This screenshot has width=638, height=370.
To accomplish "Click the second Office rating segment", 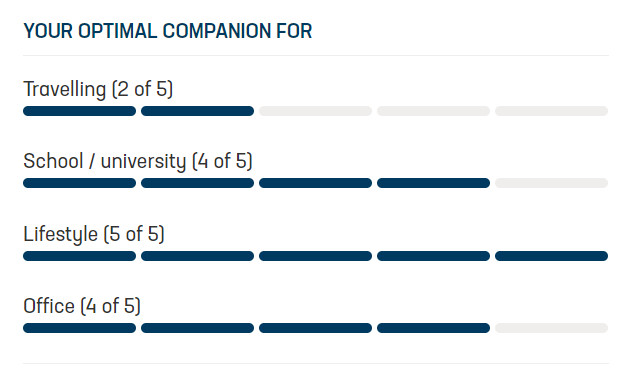I will tap(197, 328).
